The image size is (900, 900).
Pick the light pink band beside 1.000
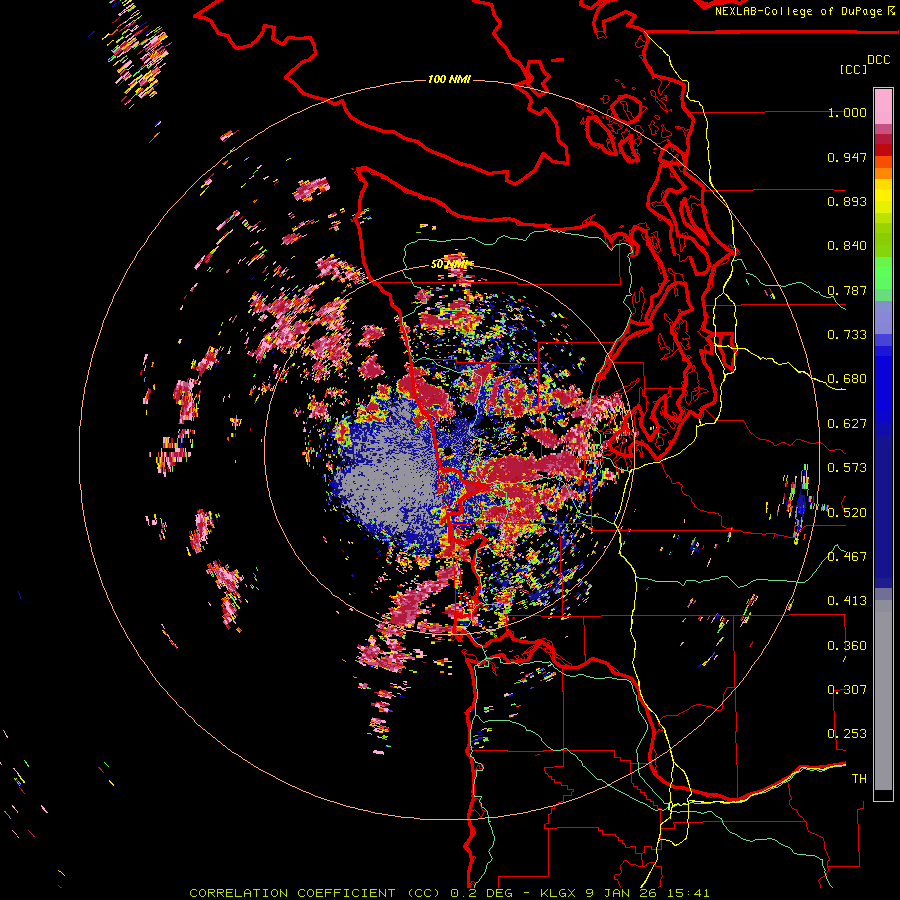tap(883, 107)
